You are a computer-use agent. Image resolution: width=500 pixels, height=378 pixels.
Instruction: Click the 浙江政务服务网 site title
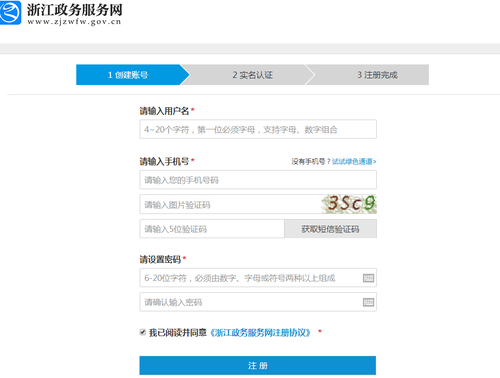tap(75, 9)
